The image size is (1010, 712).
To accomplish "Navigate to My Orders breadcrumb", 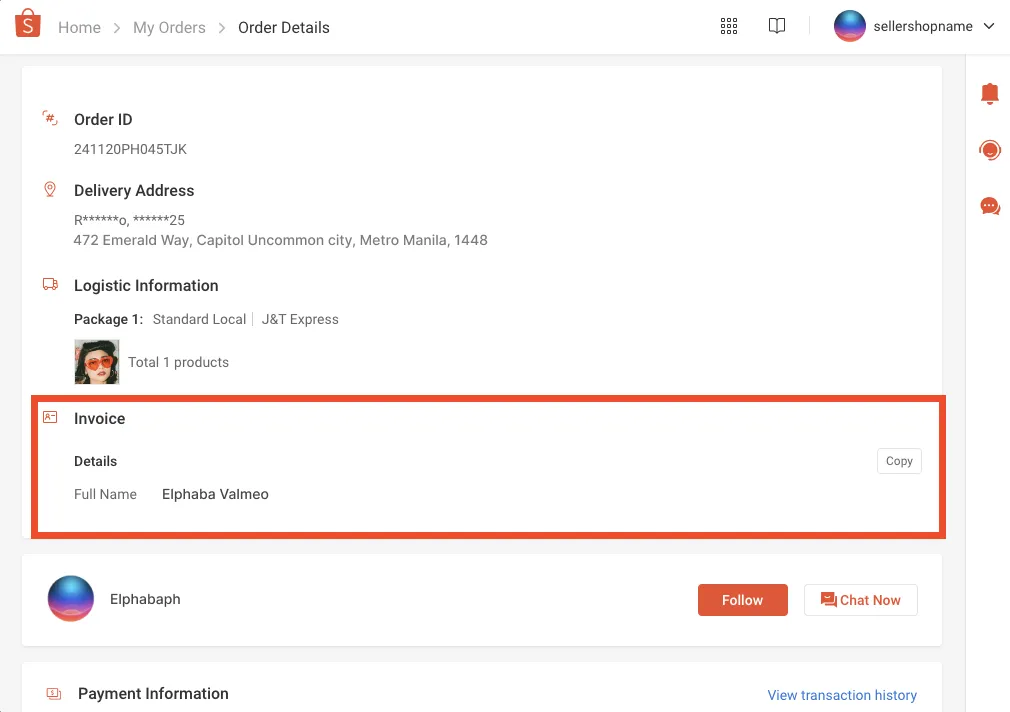I will point(169,28).
